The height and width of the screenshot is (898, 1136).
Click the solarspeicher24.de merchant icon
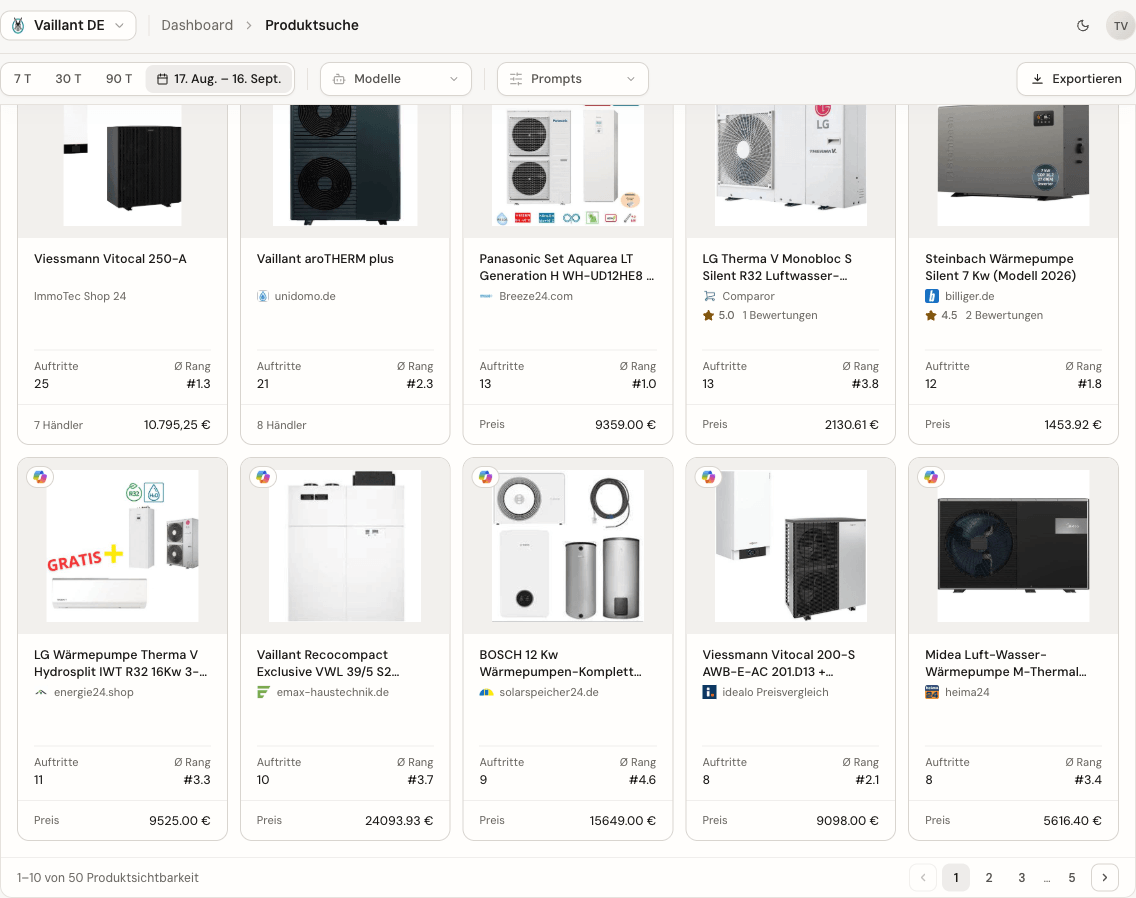coord(486,692)
